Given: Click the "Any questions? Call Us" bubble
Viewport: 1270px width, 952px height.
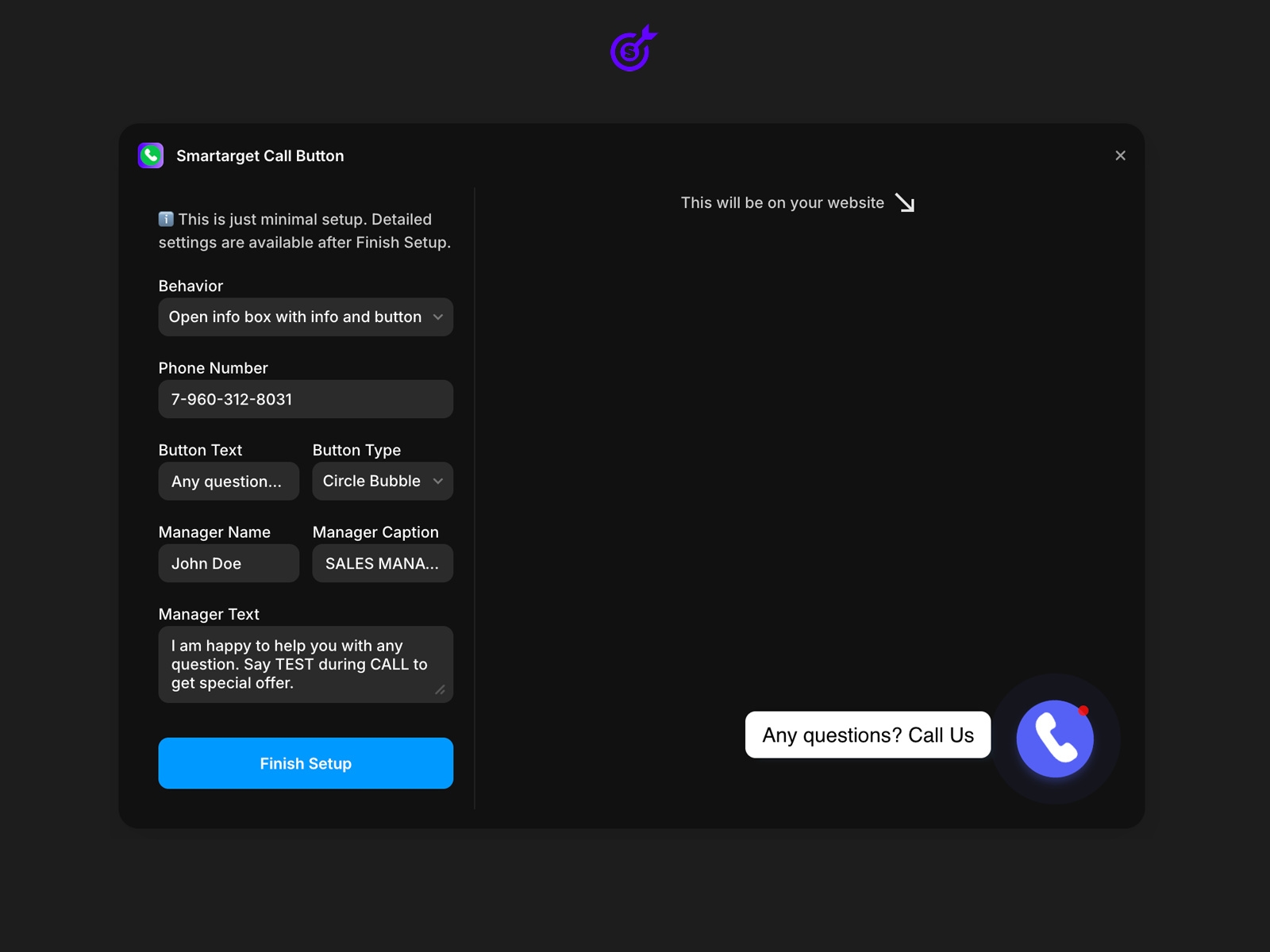Looking at the screenshot, I should tap(868, 735).
